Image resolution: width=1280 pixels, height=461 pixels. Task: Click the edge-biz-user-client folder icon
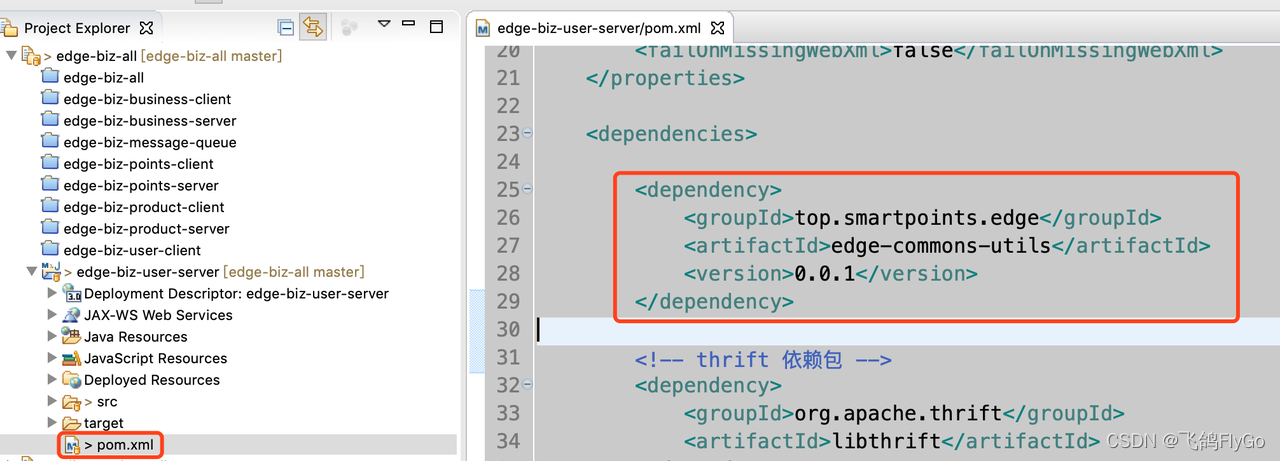click(x=50, y=249)
